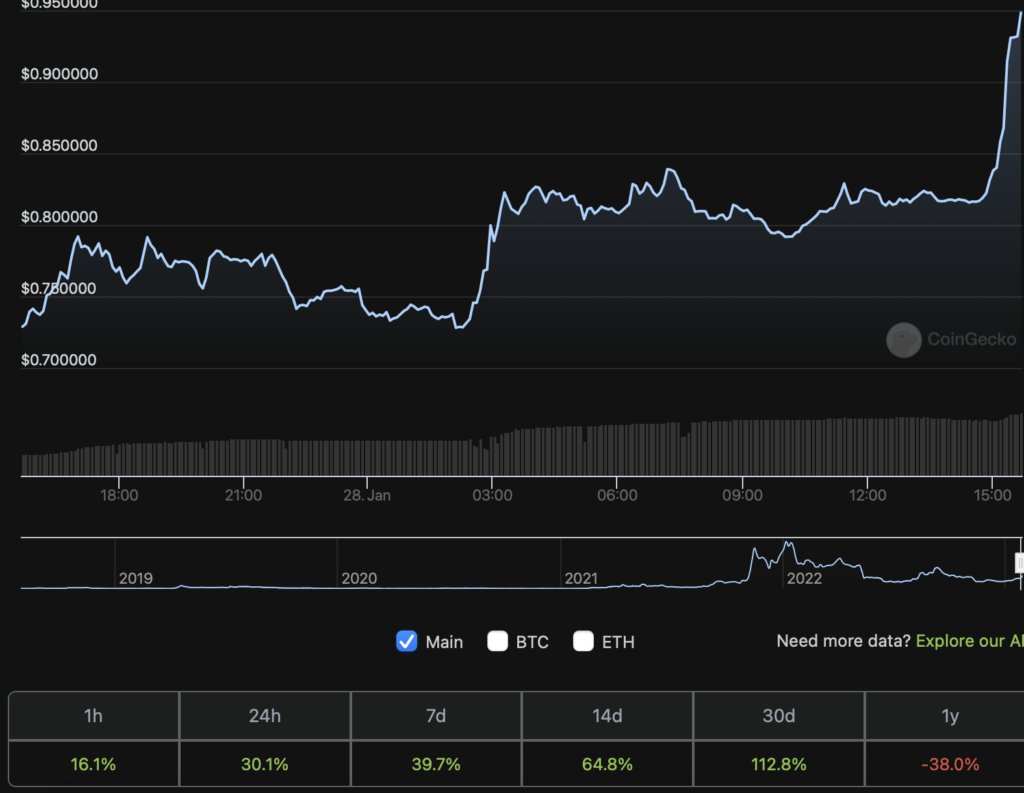Click the 14d column header
The width and height of the screenshot is (1024, 793).
tap(607, 716)
